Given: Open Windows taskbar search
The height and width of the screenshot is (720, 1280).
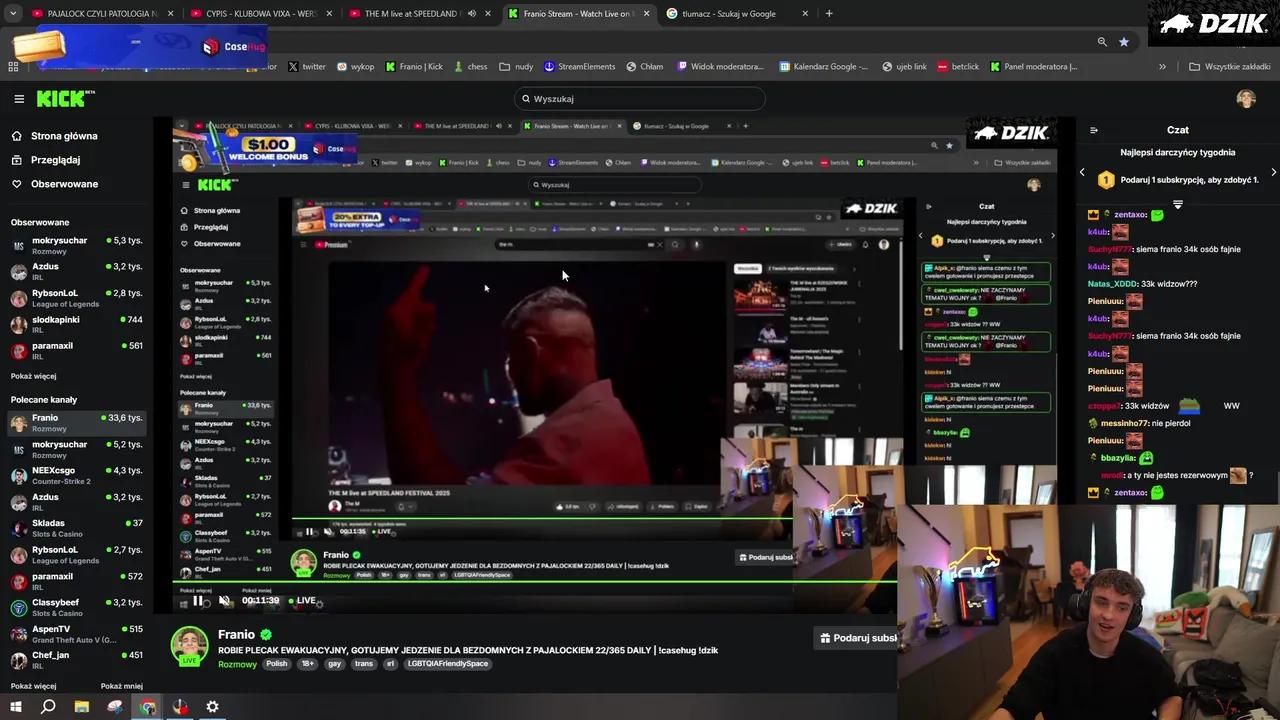Looking at the screenshot, I should coord(48,707).
